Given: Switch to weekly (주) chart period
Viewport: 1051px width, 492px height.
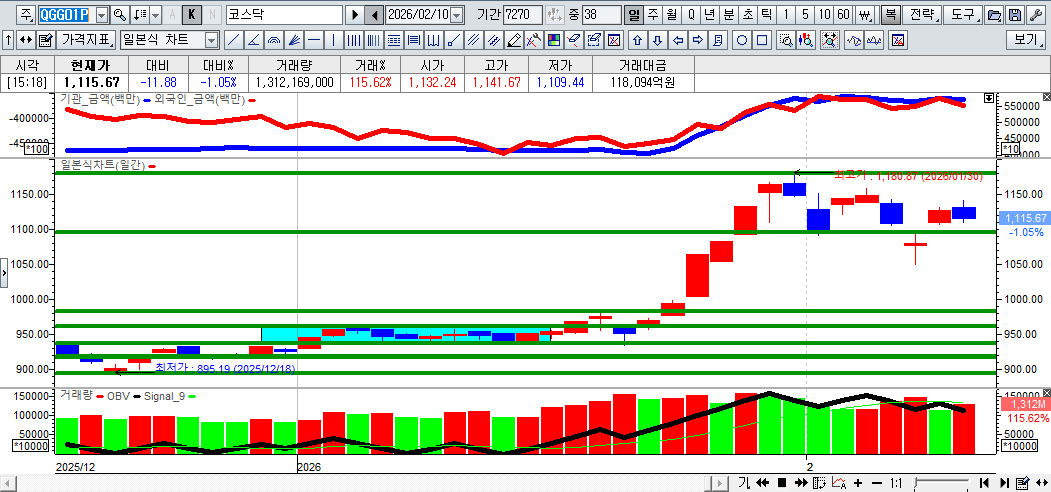Looking at the screenshot, I should [653, 15].
